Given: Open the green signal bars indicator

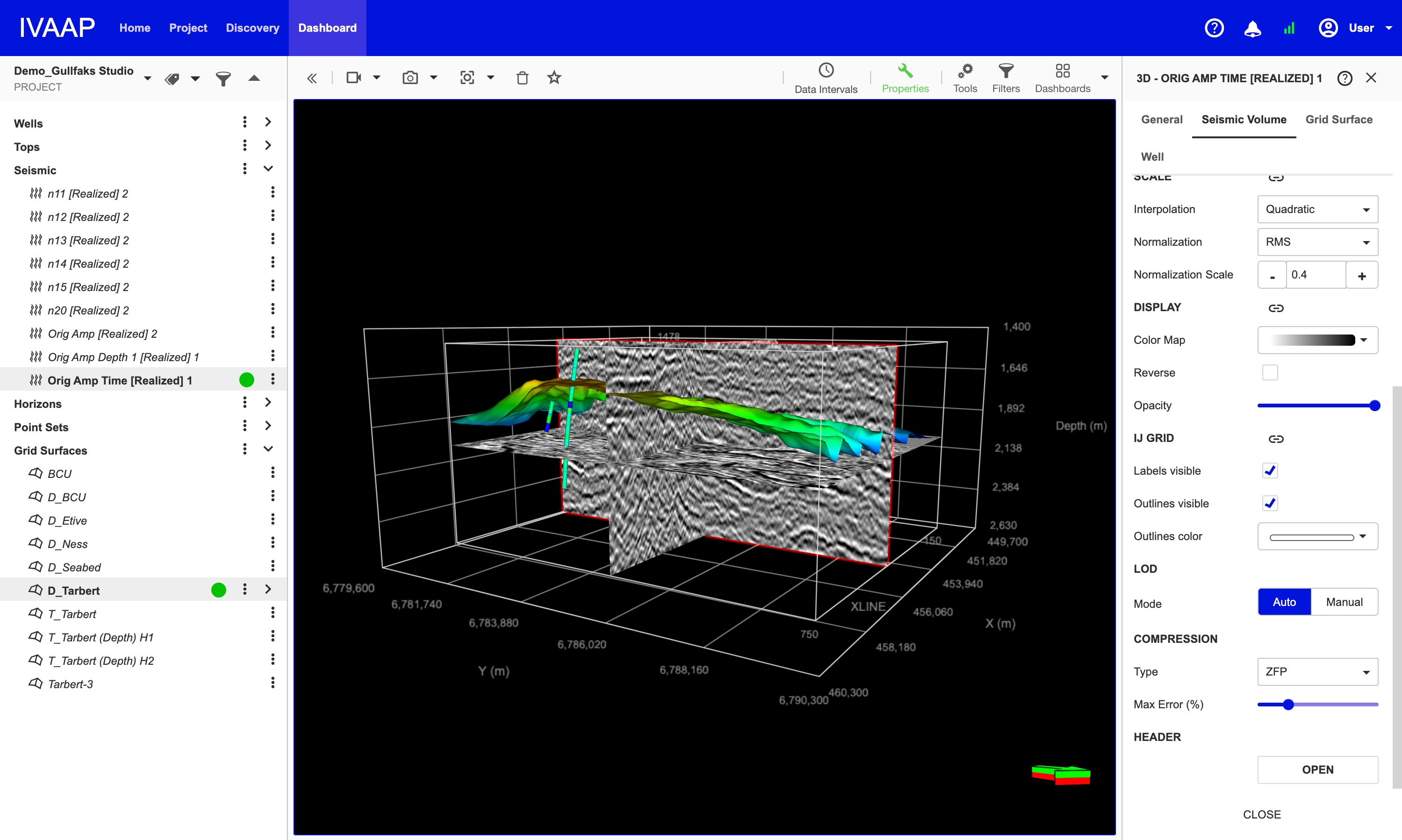Looking at the screenshot, I should tap(1289, 28).
